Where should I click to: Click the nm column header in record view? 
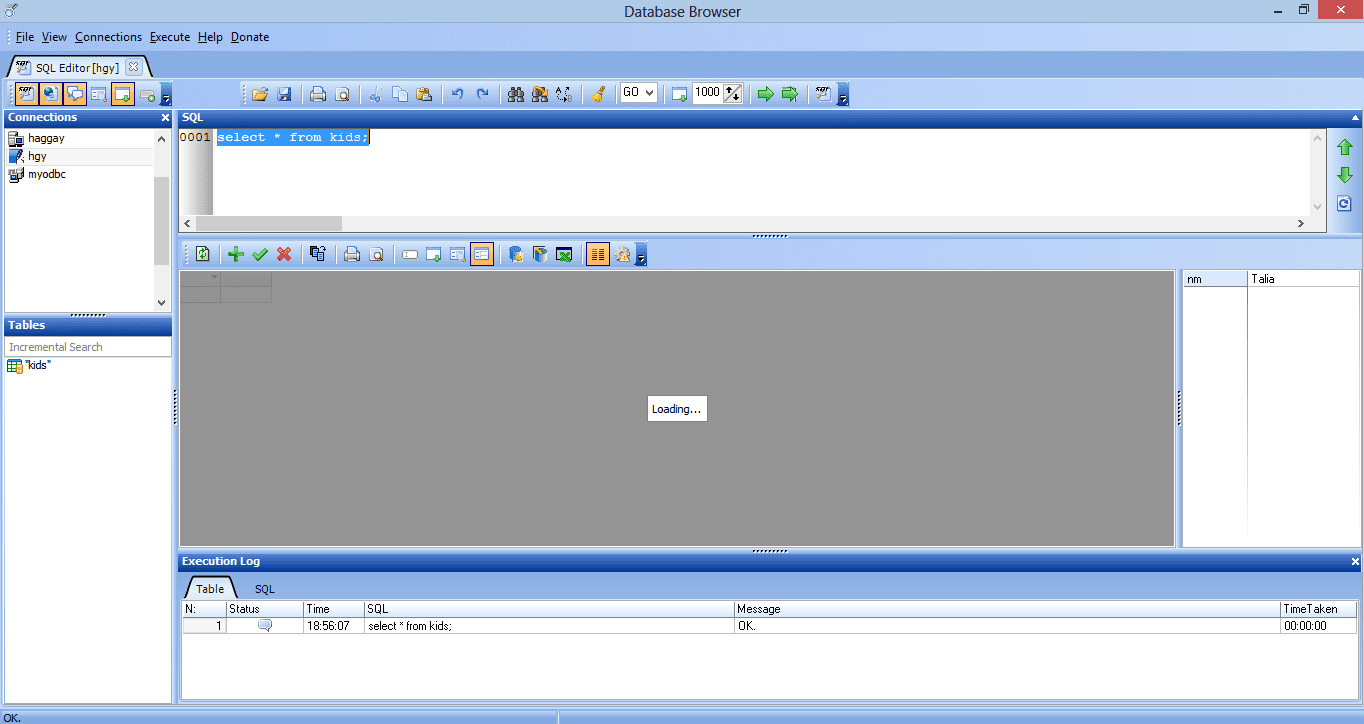1215,279
